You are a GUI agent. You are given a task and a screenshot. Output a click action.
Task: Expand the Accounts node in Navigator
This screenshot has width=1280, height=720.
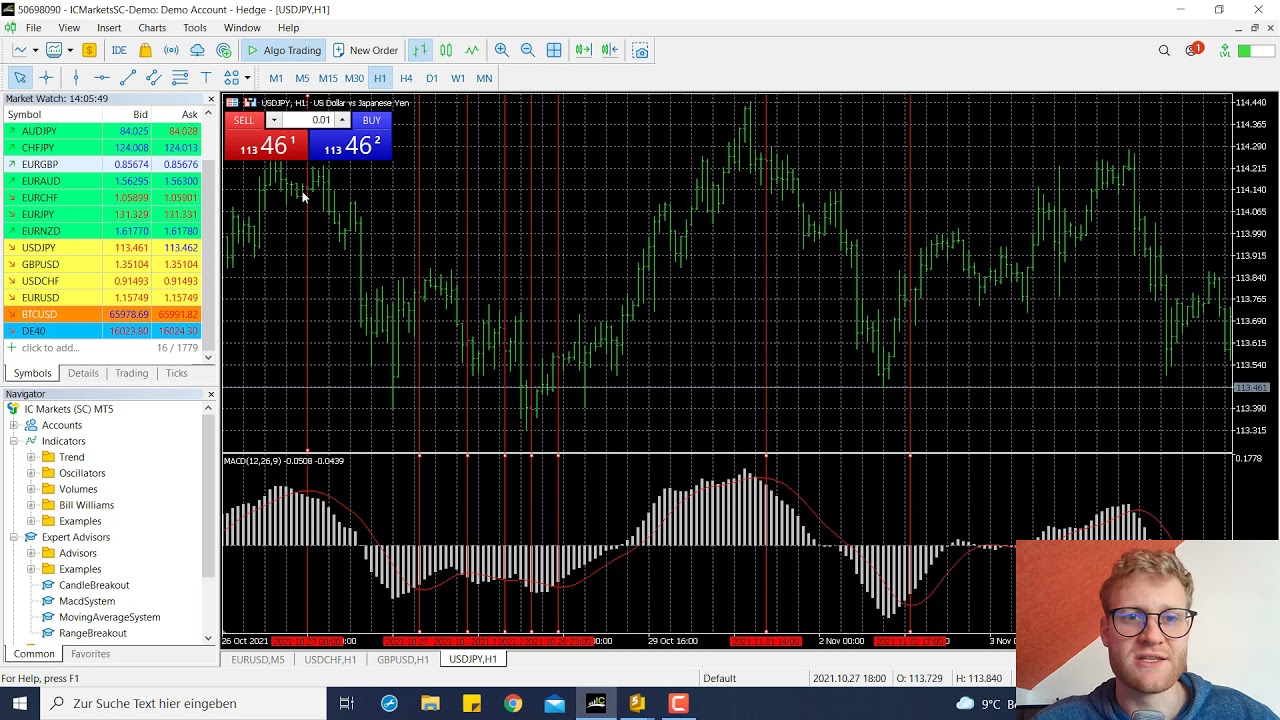[14, 425]
